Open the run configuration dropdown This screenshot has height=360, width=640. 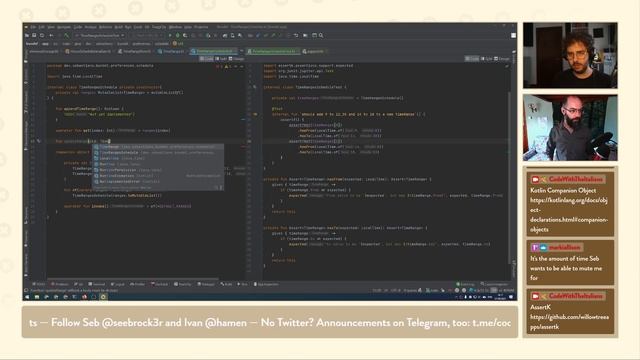(x=100, y=36)
